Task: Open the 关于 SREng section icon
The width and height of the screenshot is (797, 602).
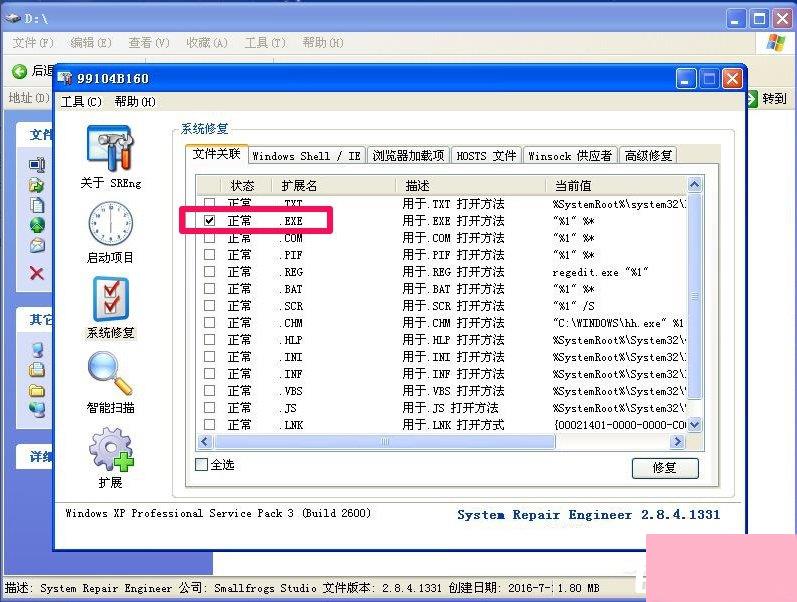Action: (110, 148)
